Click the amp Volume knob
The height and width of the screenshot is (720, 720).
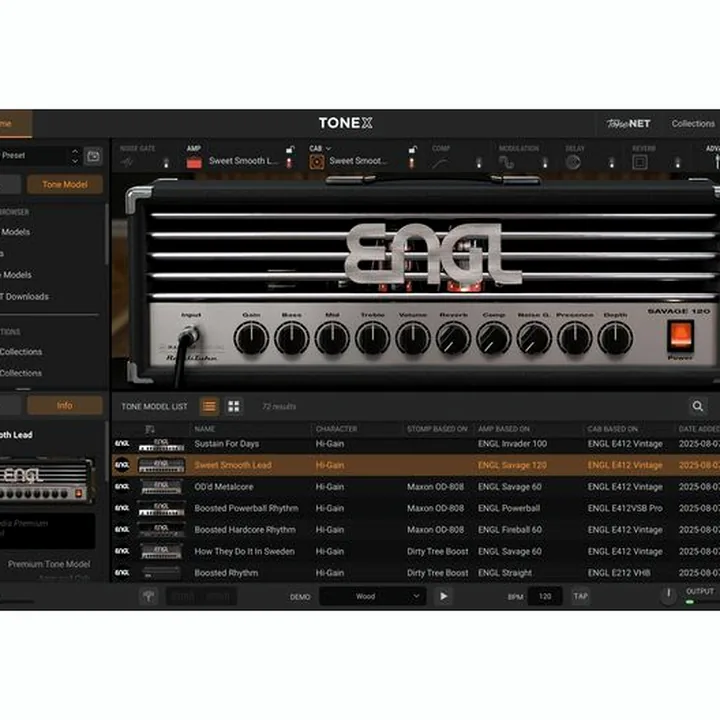tap(413, 338)
